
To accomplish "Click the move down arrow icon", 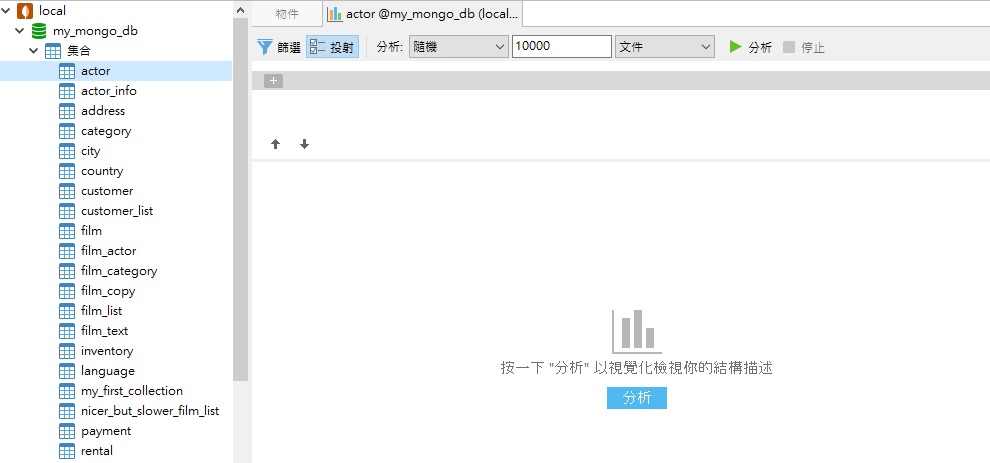I will tap(304, 144).
